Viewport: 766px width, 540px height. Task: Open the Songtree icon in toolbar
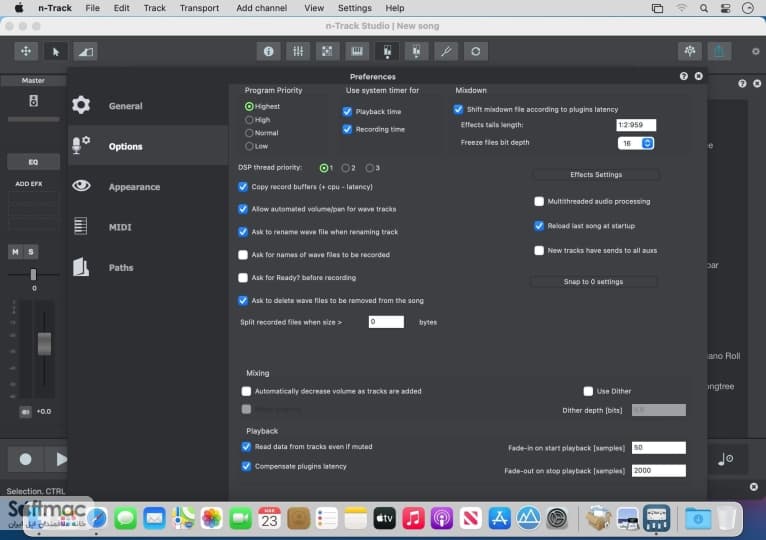pyautogui.click(x=690, y=51)
